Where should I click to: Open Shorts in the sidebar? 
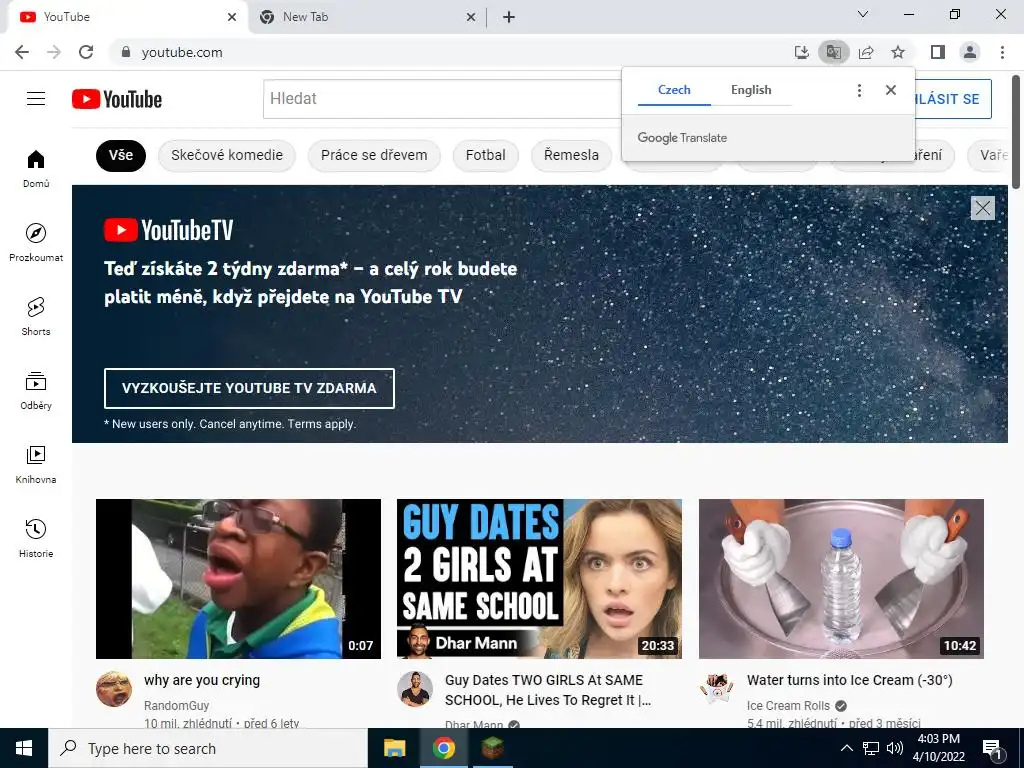pos(36,317)
